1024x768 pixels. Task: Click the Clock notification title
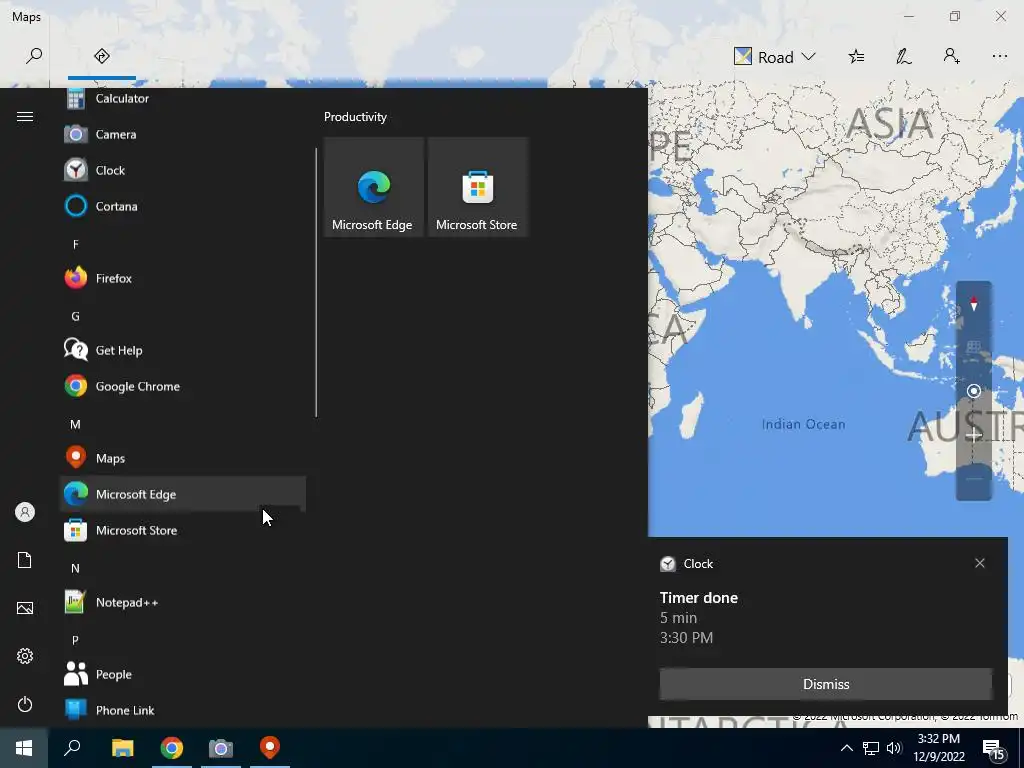[x=698, y=564]
